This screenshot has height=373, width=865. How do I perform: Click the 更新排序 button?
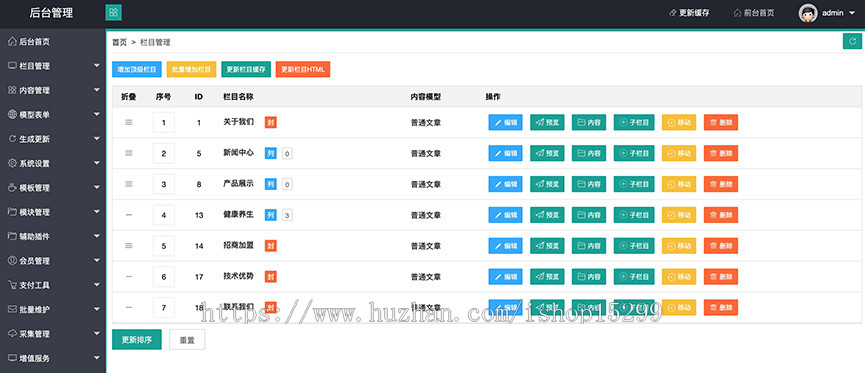pos(137,340)
